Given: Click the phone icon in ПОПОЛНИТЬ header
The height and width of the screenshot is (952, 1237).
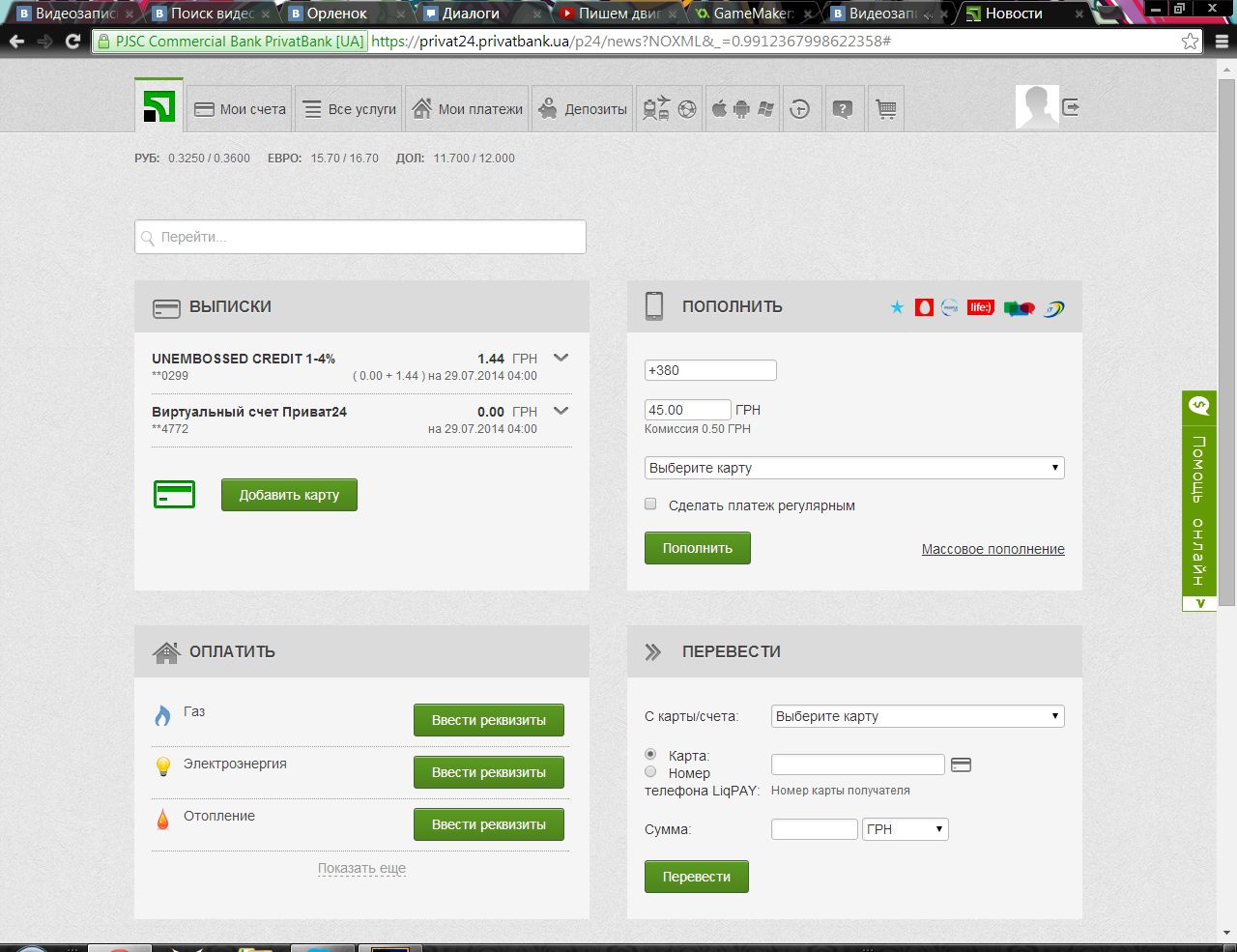Looking at the screenshot, I should pyautogui.click(x=654, y=305).
